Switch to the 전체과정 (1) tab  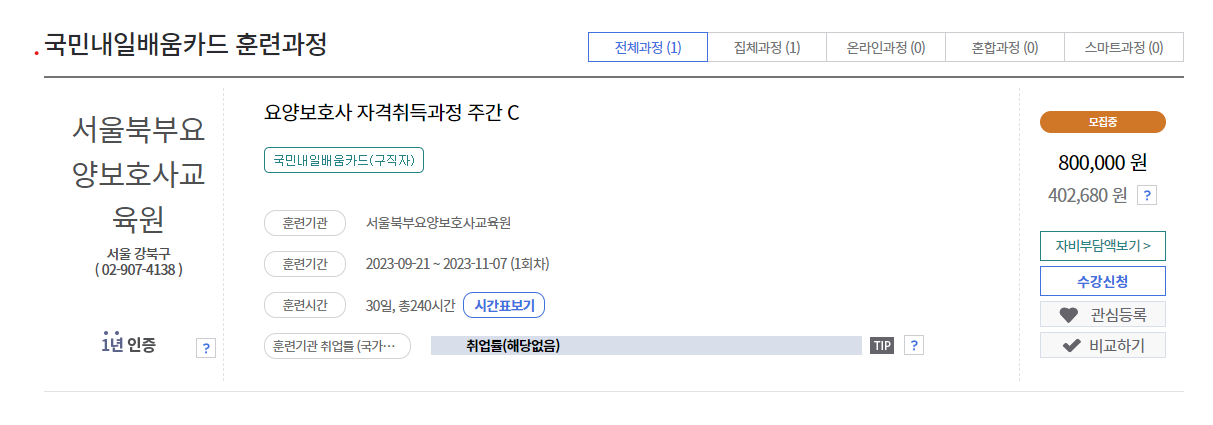[x=648, y=47]
